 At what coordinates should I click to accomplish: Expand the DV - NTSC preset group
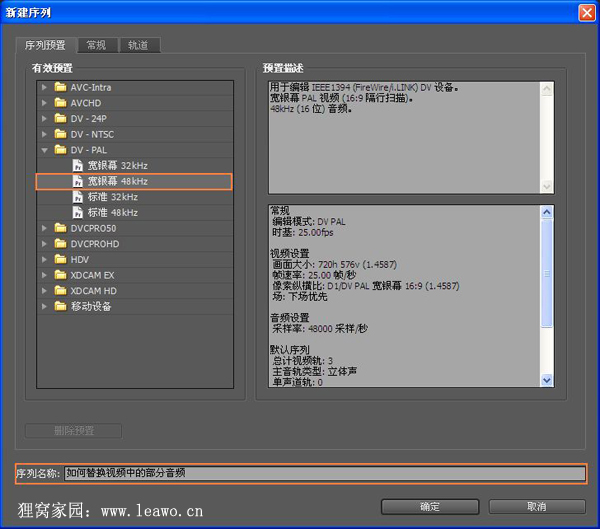click(44, 134)
